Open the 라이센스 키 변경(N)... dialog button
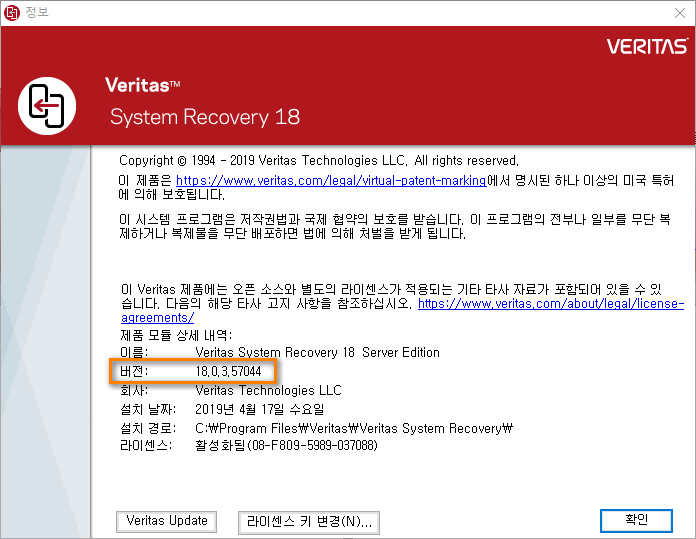 point(309,522)
